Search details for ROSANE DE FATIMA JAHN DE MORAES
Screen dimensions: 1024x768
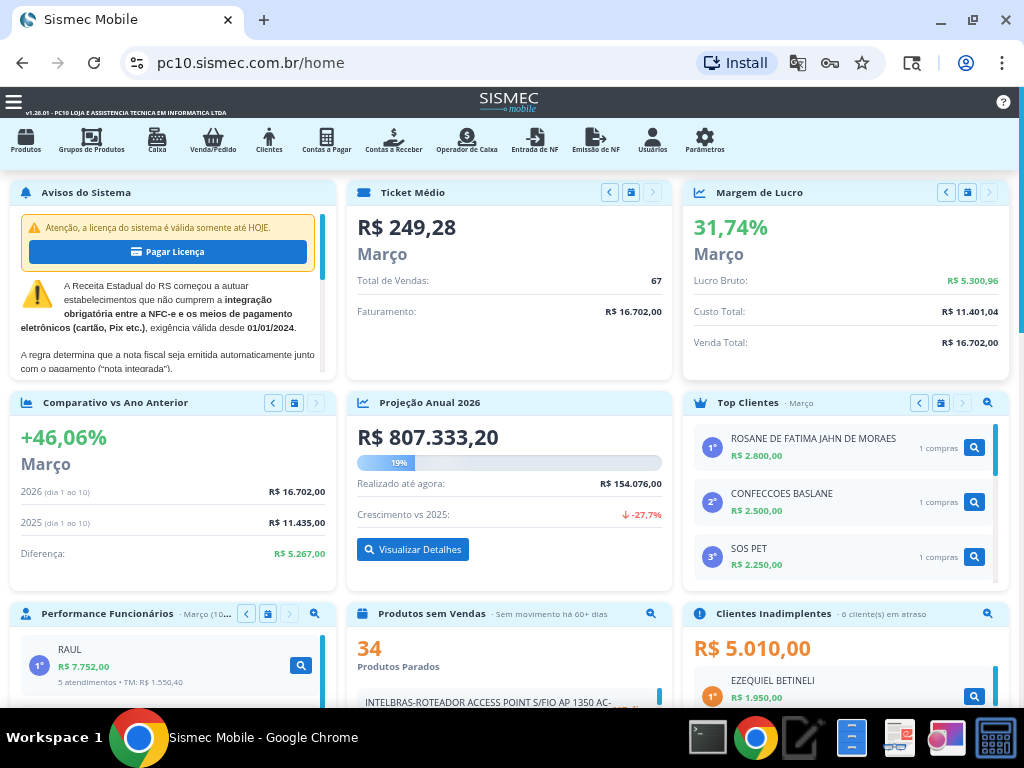[x=974, y=447]
